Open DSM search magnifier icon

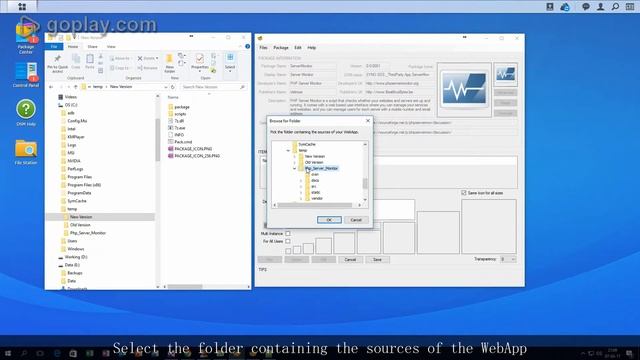pyautogui.click(x=615, y=7)
